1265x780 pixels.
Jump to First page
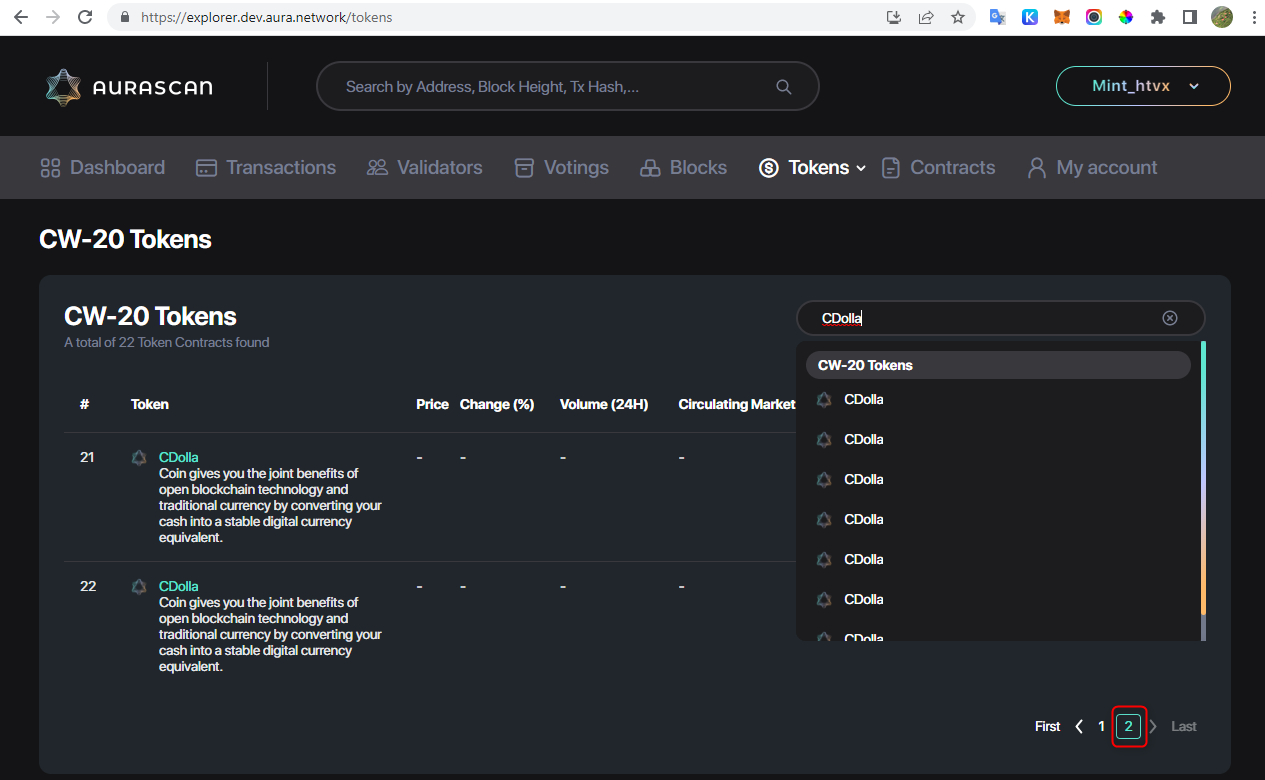click(1047, 727)
